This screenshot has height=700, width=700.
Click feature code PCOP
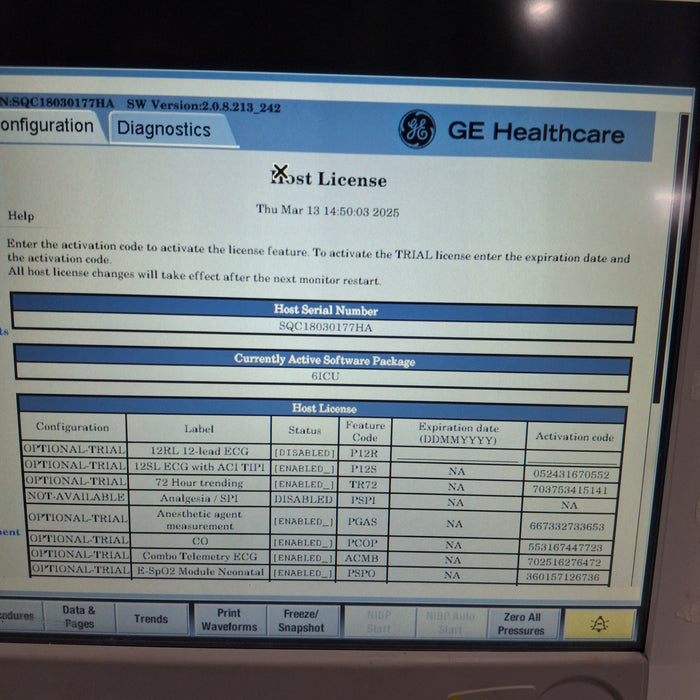[362, 543]
